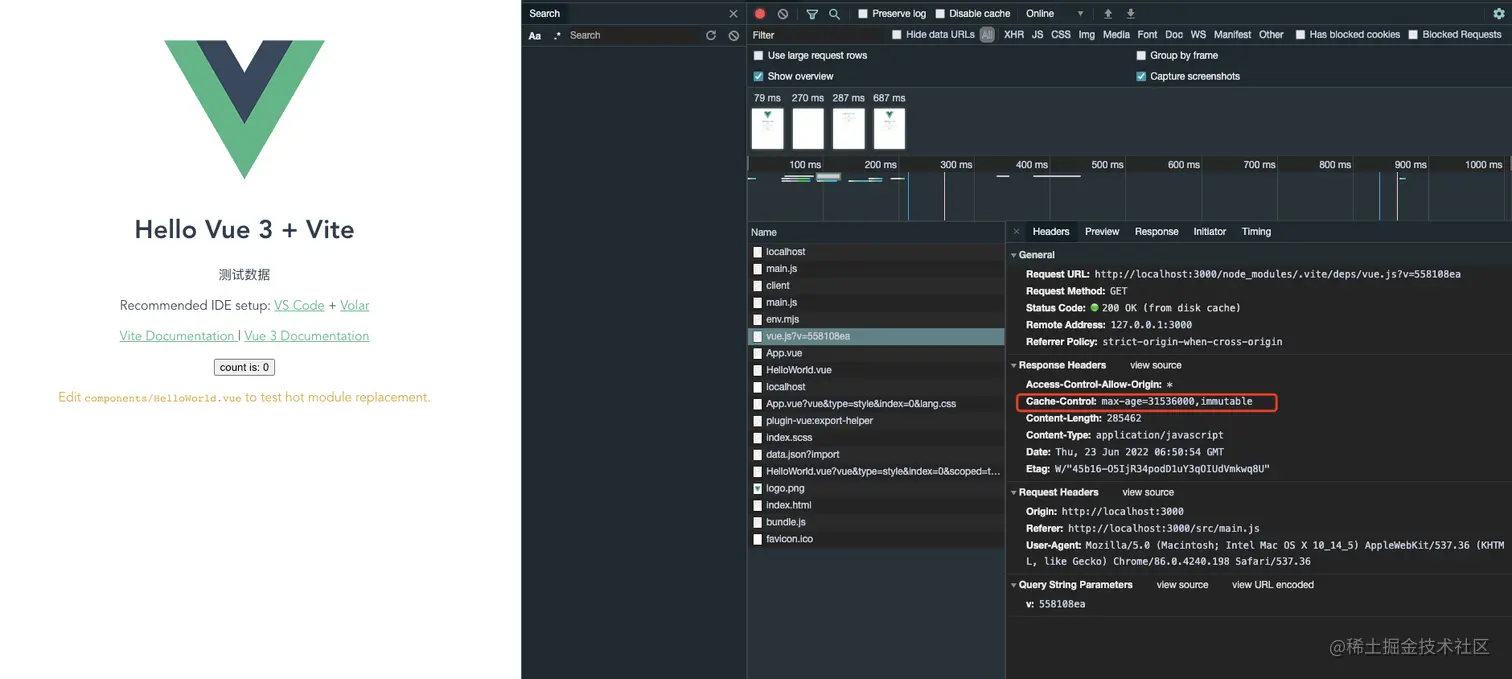Filter requests by Img

(x=1087, y=35)
